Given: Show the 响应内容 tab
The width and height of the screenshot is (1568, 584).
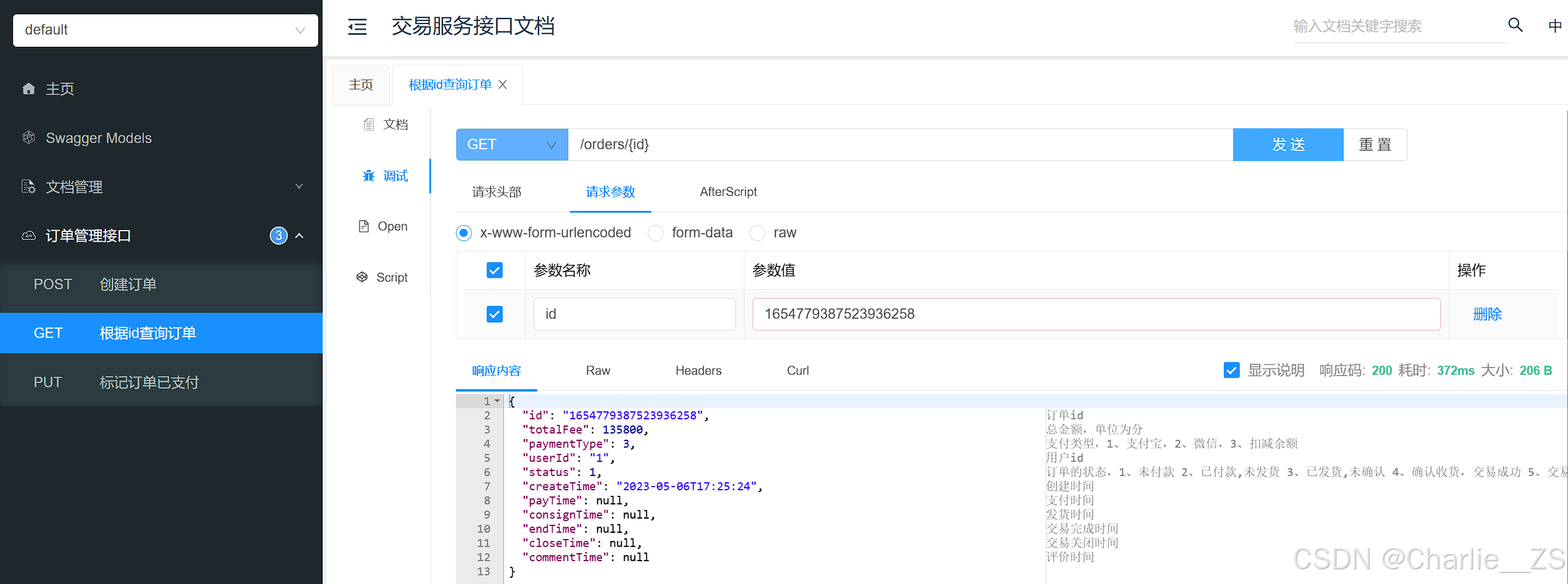Looking at the screenshot, I should 497,370.
